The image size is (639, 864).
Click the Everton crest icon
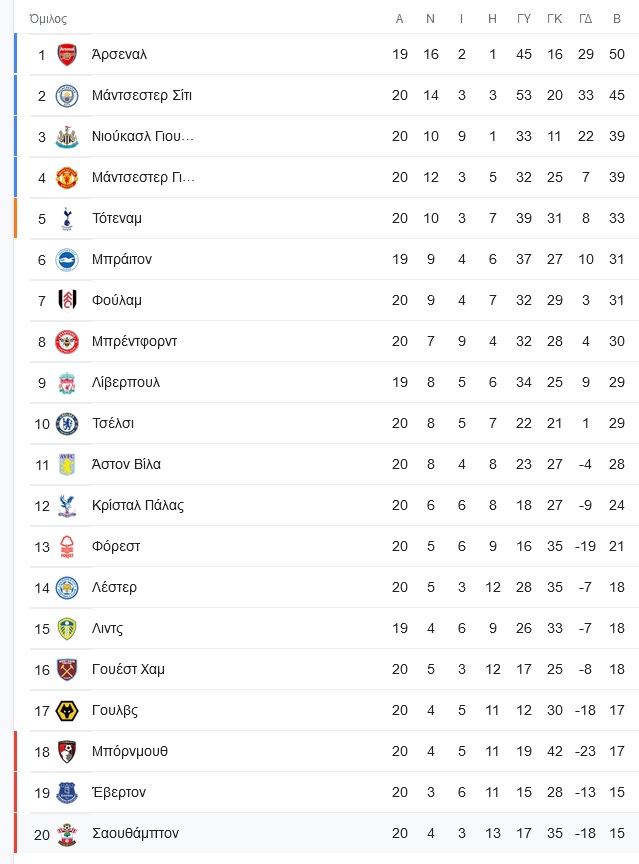click(67, 792)
